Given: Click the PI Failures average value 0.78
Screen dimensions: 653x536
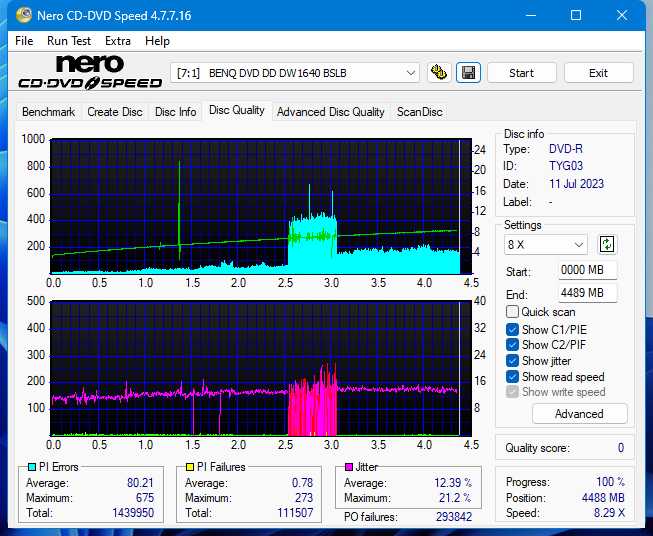Looking at the screenshot, I should (x=302, y=483).
